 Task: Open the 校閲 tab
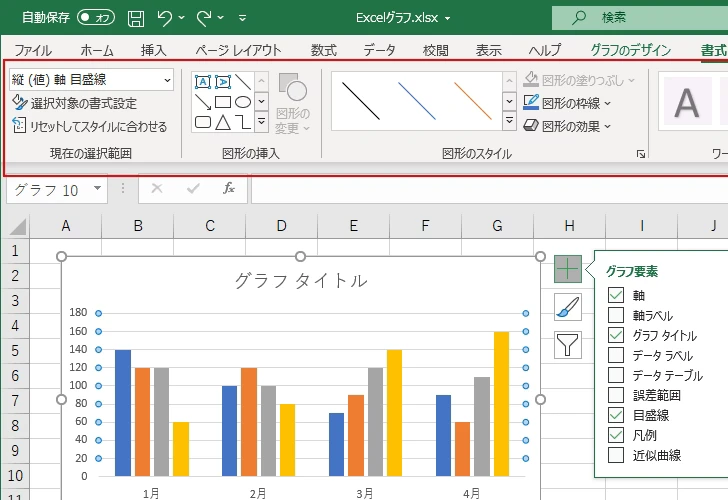tap(436, 50)
